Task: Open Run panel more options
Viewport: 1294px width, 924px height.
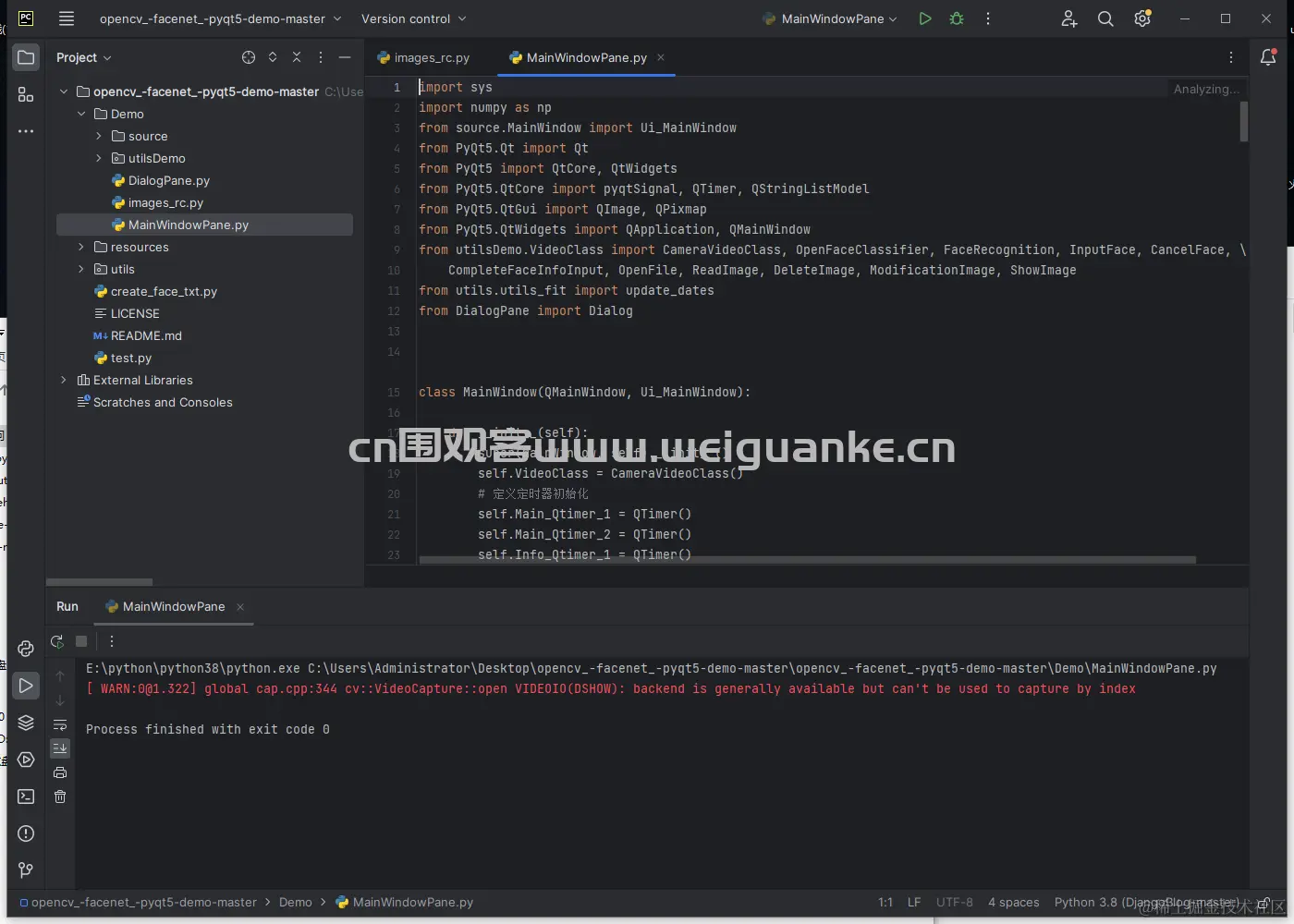Action: click(x=112, y=641)
